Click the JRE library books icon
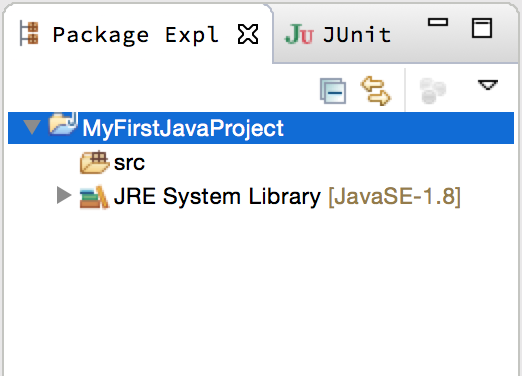 pyautogui.click(x=94, y=197)
